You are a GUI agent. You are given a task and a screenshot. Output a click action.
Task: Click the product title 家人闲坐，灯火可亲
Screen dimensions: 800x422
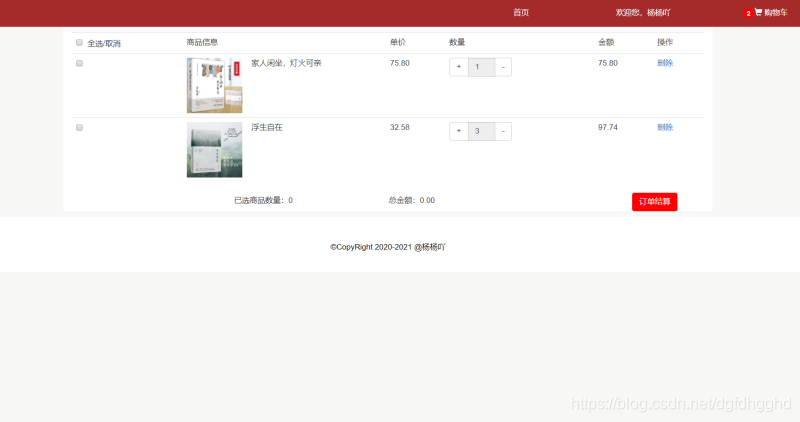coord(286,63)
